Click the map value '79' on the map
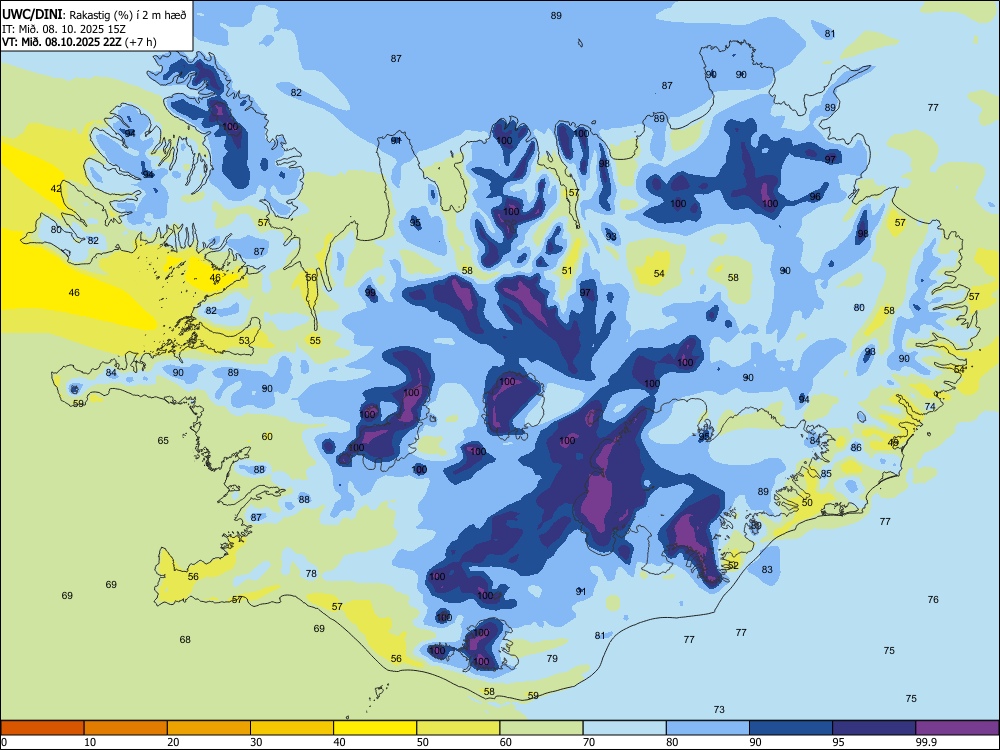Viewport: 1000px width, 750px height. [x=552, y=659]
